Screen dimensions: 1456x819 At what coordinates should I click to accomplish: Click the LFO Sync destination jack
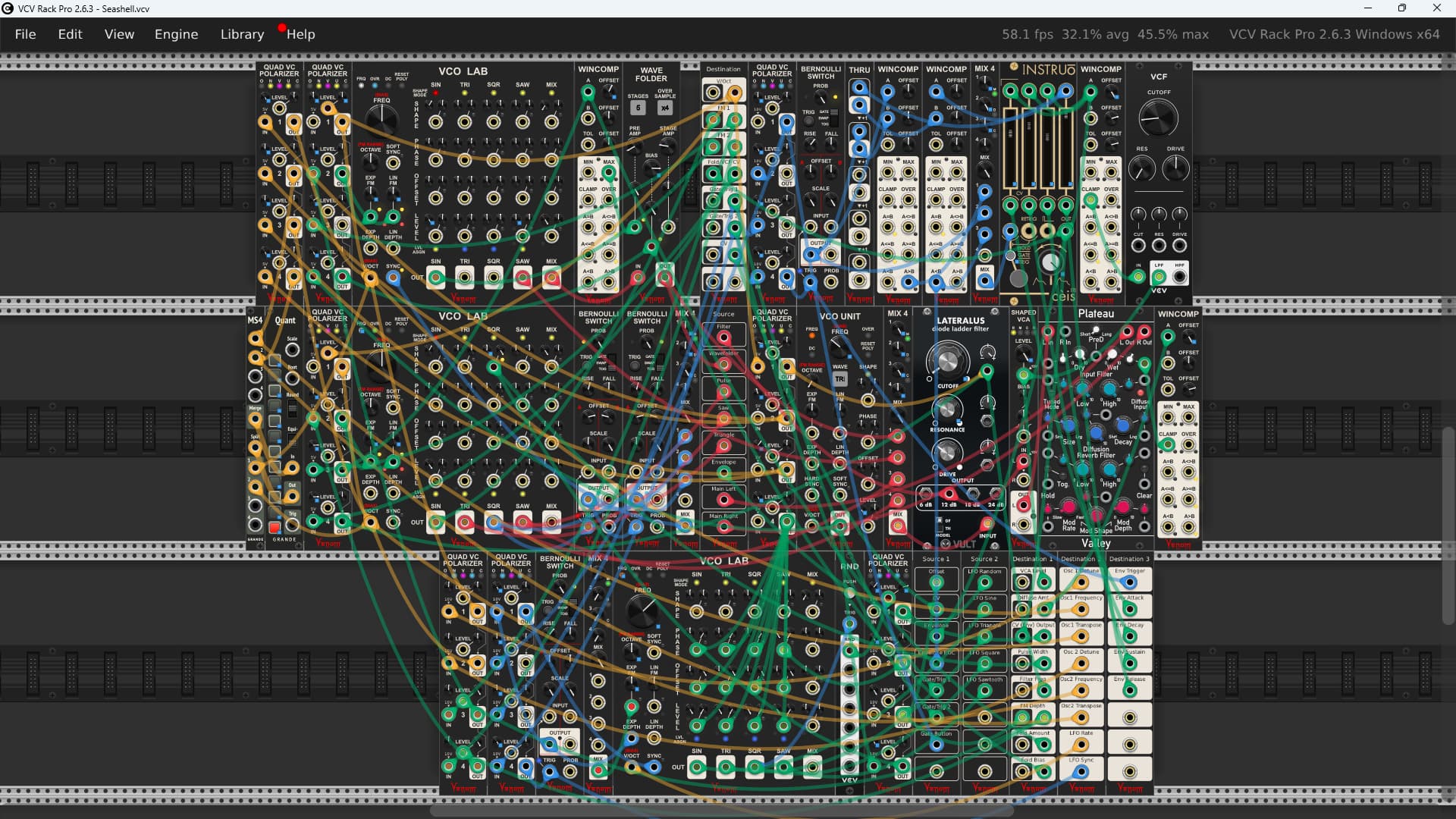pyautogui.click(x=1081, y=771)
